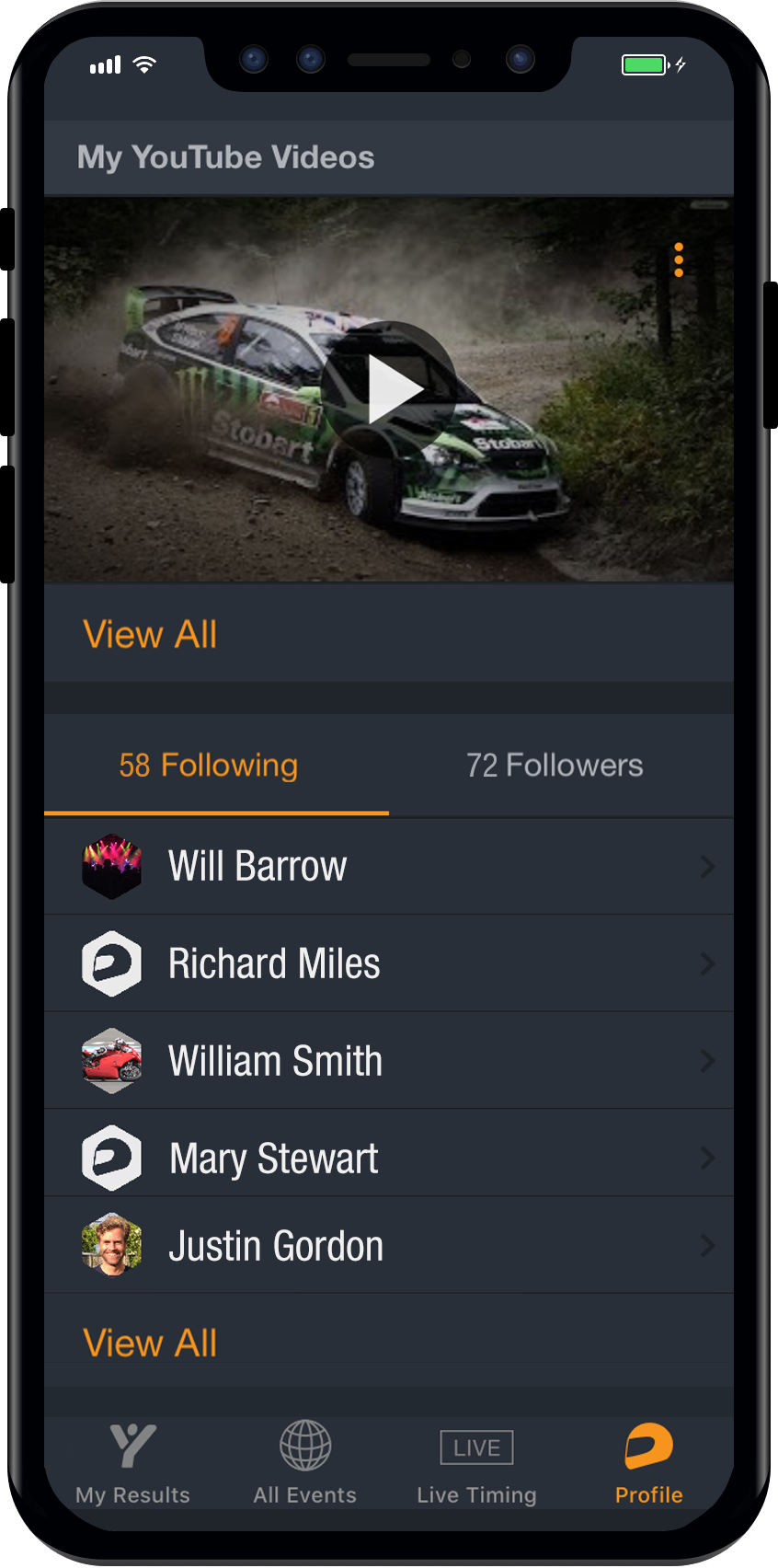This screenshot has width=778, height=1568.
Task: Expand Justin Gordon row chevron
Action: click(x=707, y=1245)
